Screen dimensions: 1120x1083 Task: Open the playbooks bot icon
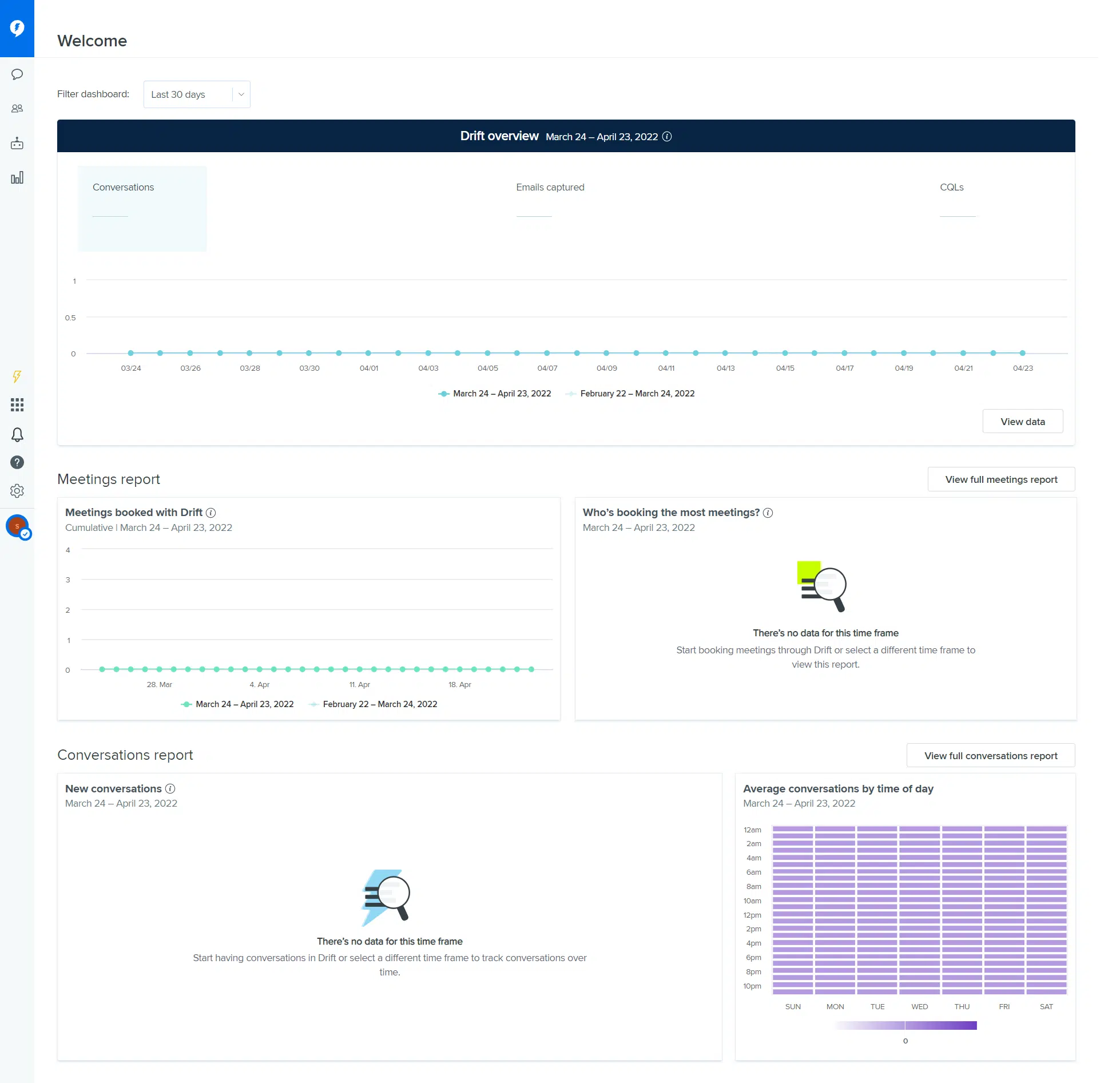point(17,143)
